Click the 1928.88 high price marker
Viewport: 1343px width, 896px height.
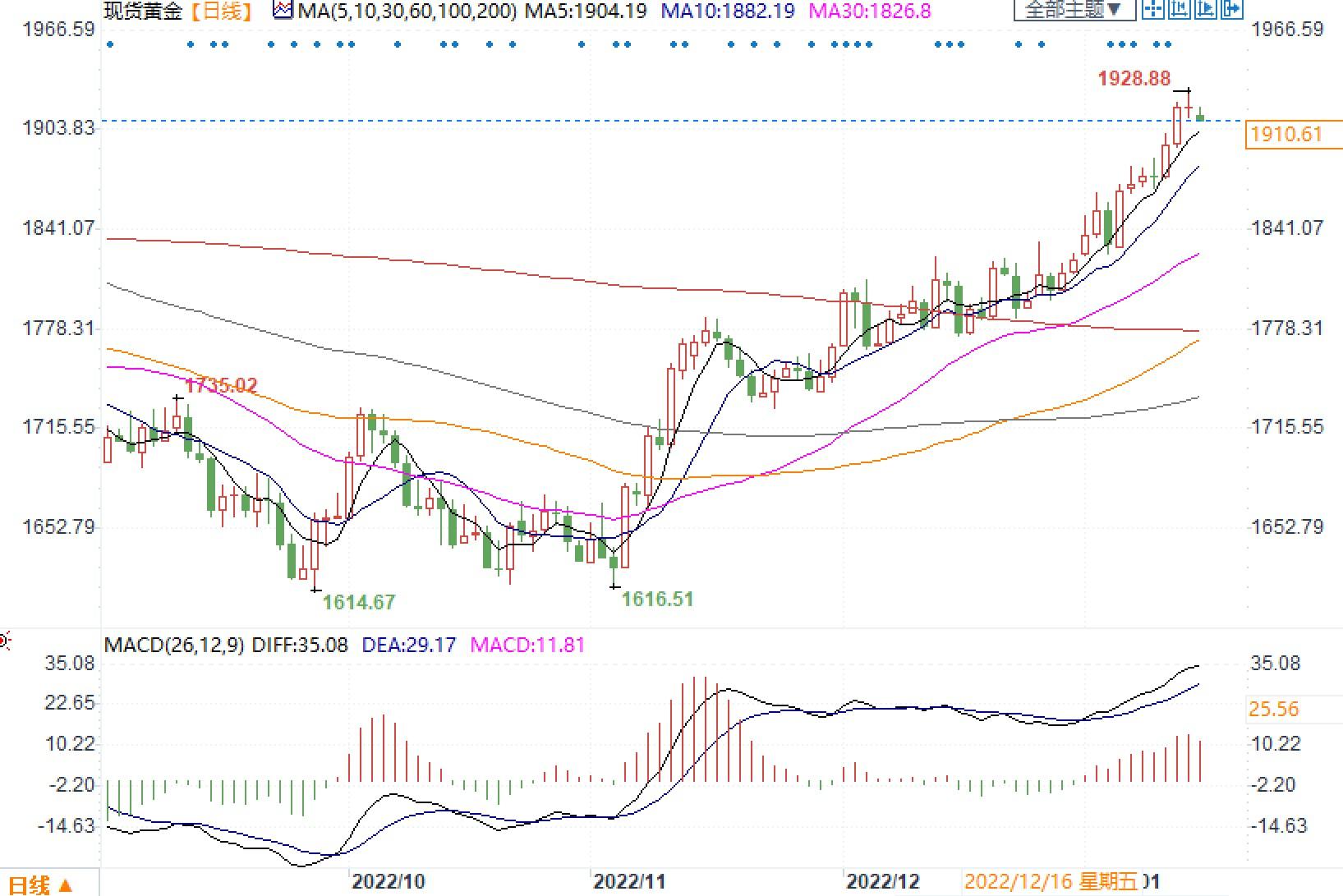(x=1134, y=79)
